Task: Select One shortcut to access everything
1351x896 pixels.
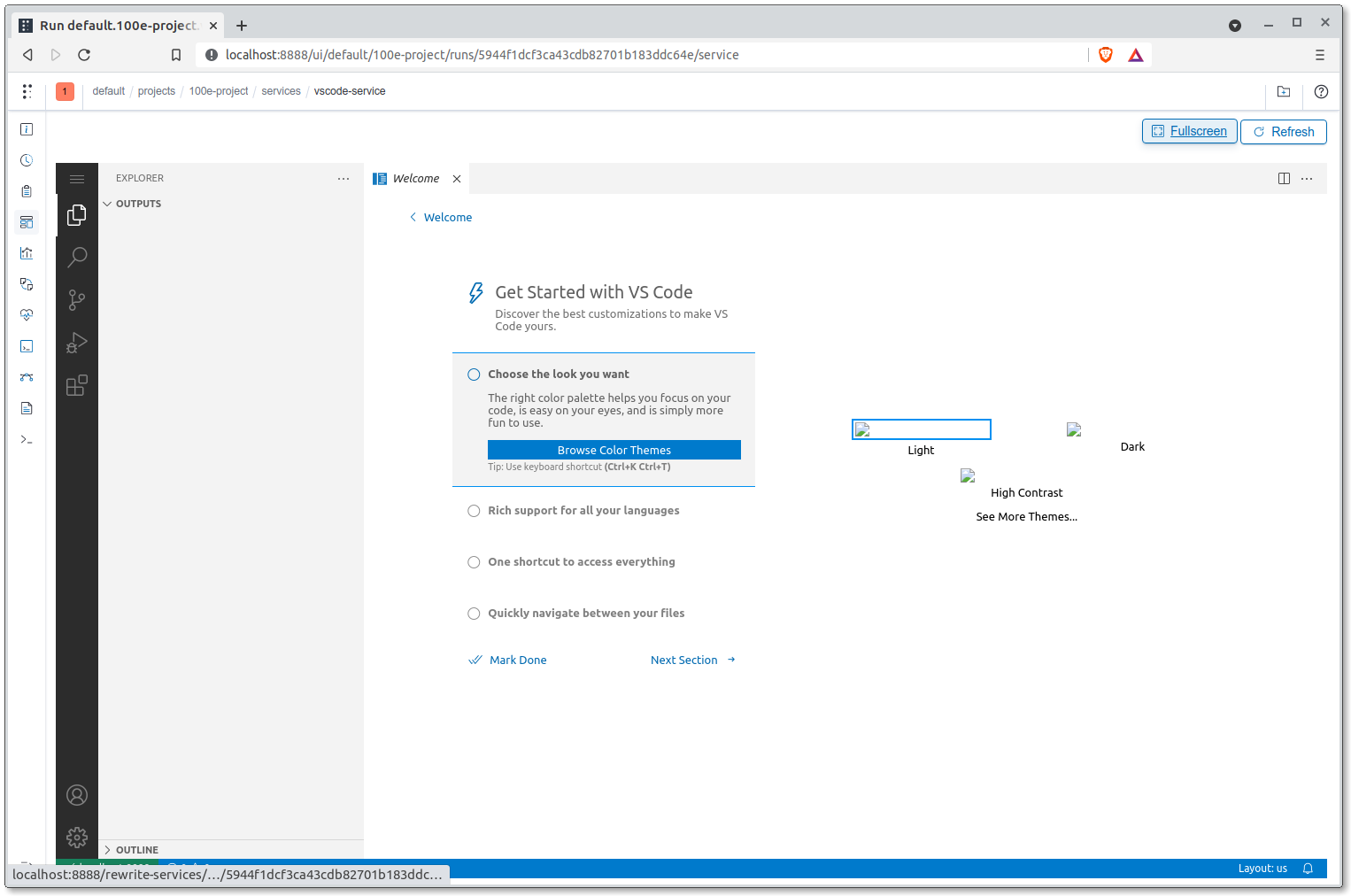Action: pyautogui.click(x=581, y=562)
